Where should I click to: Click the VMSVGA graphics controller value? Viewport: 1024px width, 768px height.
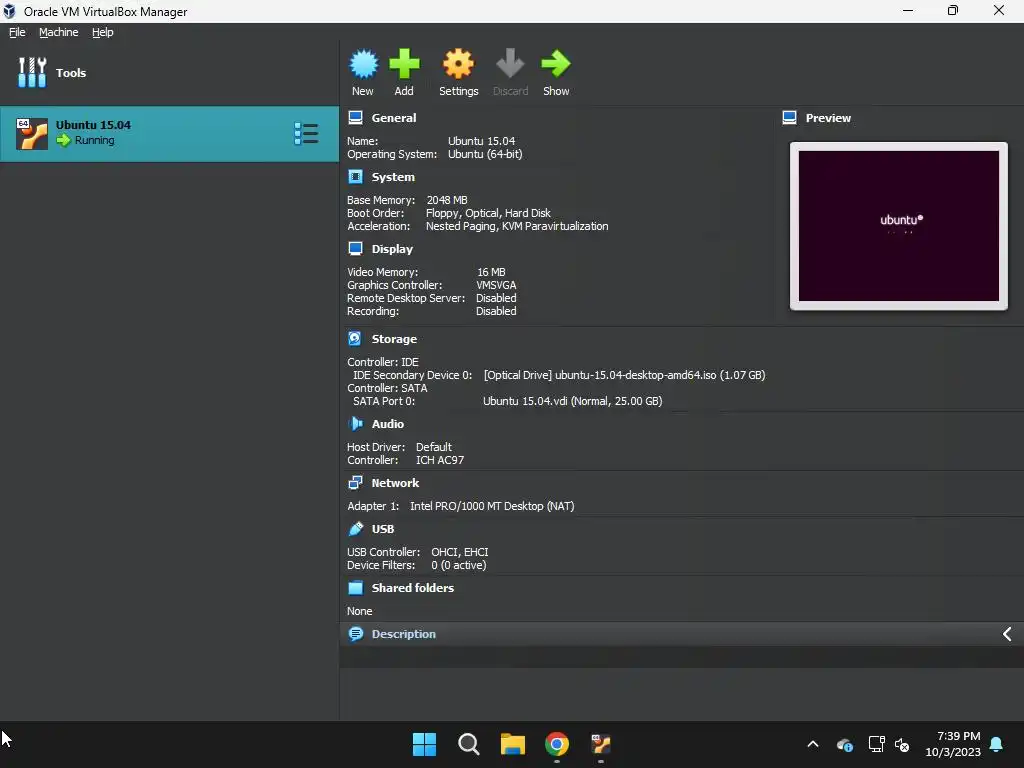coord(496,285)
